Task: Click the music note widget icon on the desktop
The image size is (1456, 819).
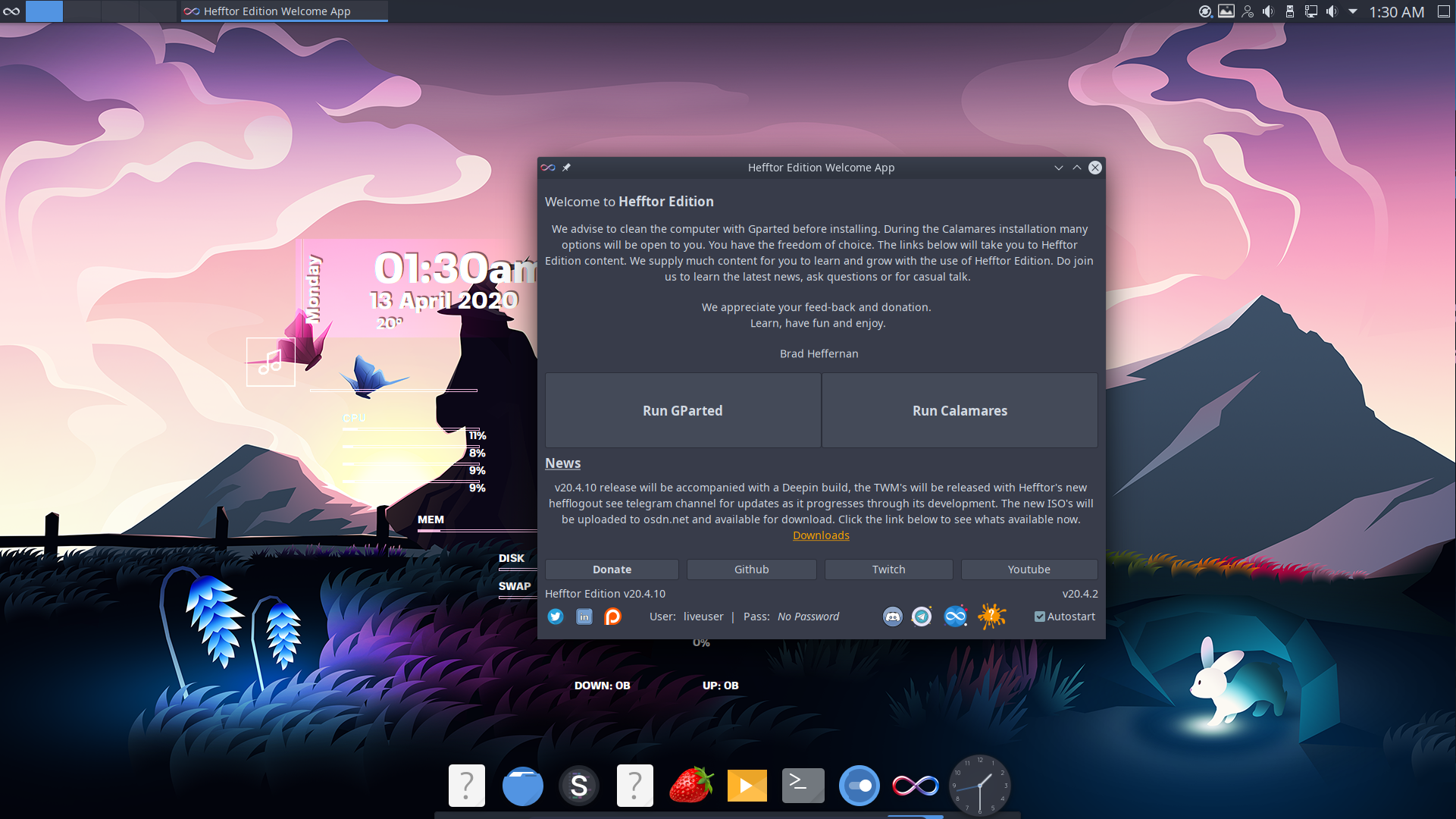Action: coord(271,362)
